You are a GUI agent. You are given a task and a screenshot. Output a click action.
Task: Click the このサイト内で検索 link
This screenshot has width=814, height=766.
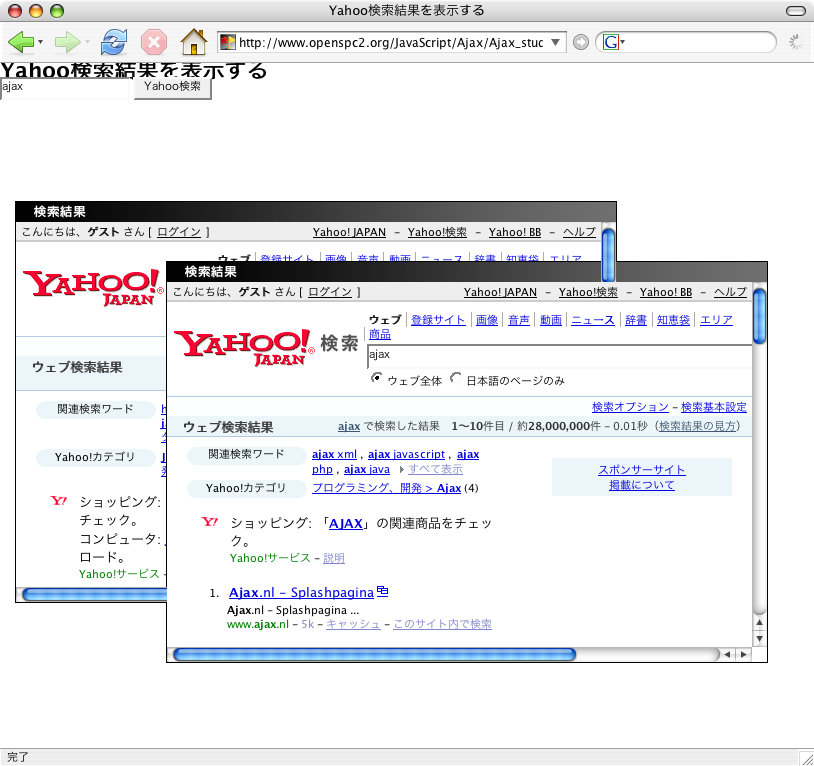click(x=442, y=624)
